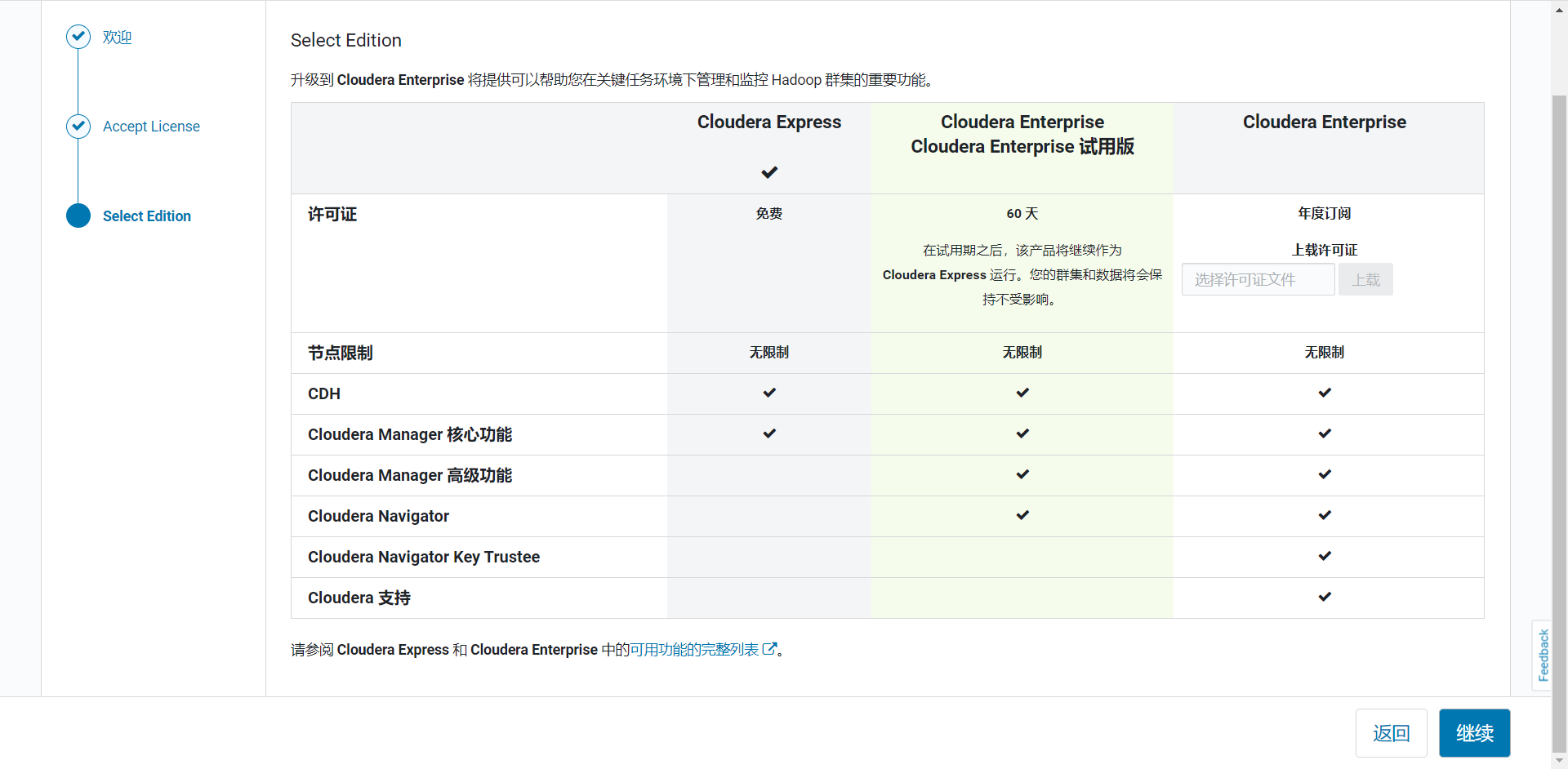Click 无限制 under Cloudera Enterprise column
The height and width of the screenshot is (769, 1568).
coord(1325,353)
